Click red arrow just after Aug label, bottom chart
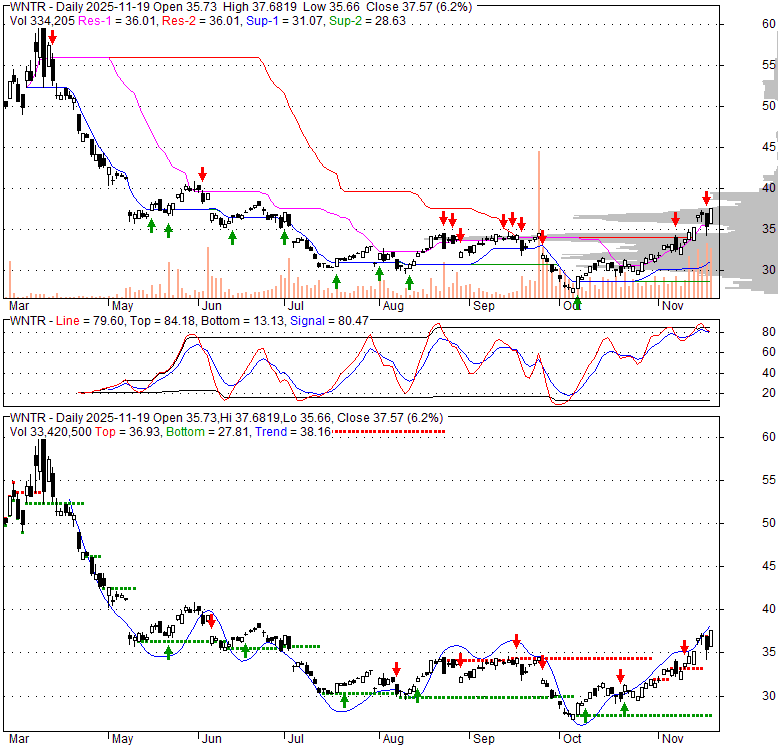Screen dimensions: 780x745 coord(396,668)
